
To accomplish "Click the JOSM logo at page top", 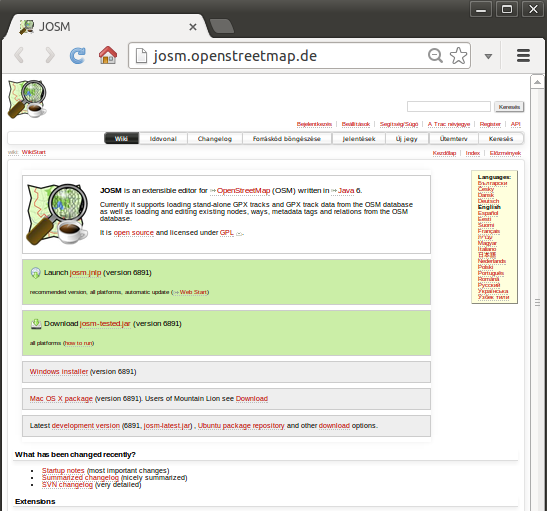I will pos(27,99).
